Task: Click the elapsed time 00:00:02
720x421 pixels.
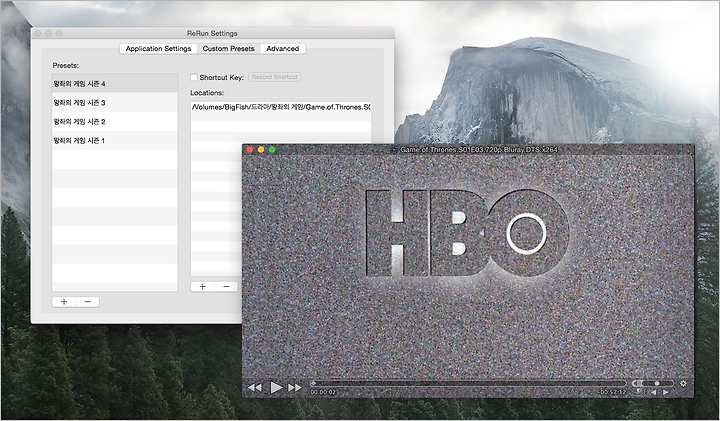Action: (x=323, y=393)
